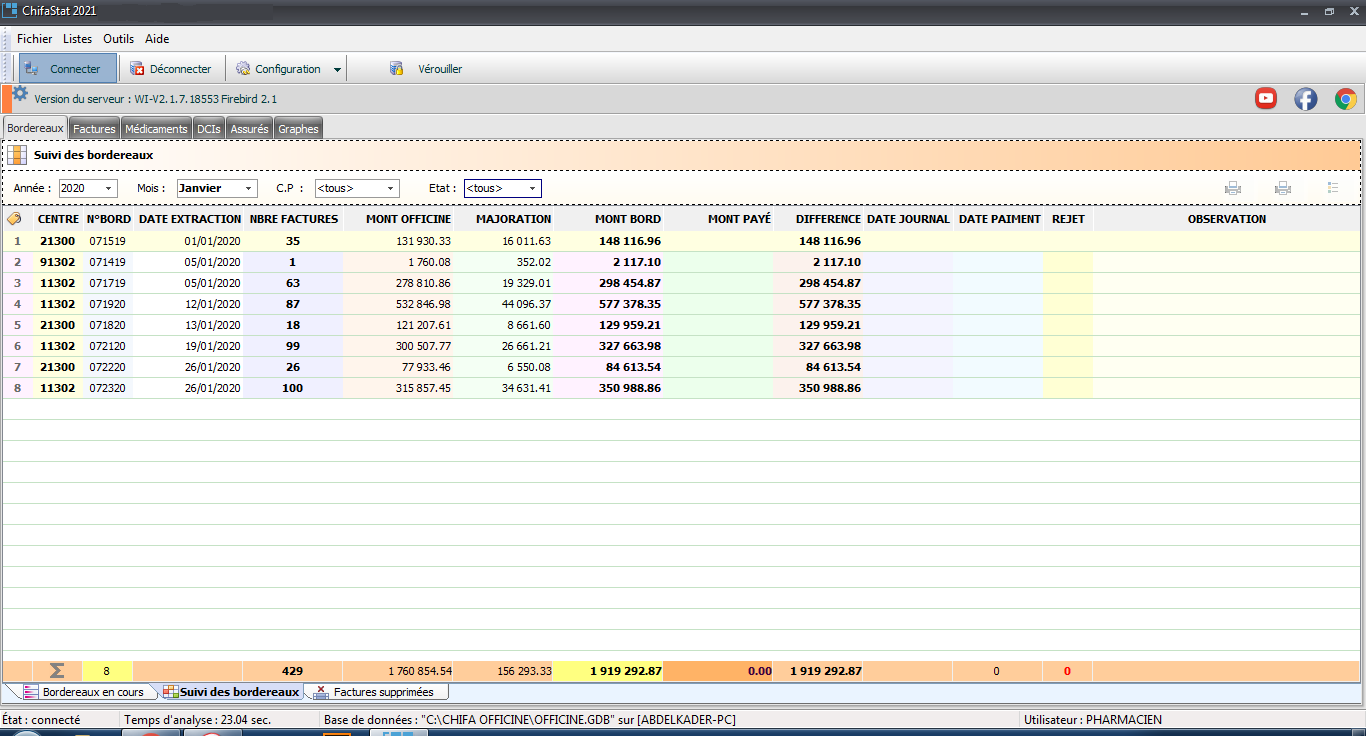Click the gear icon beside server version
This screenshot has height=736, width=1366.
click(20, 94)
